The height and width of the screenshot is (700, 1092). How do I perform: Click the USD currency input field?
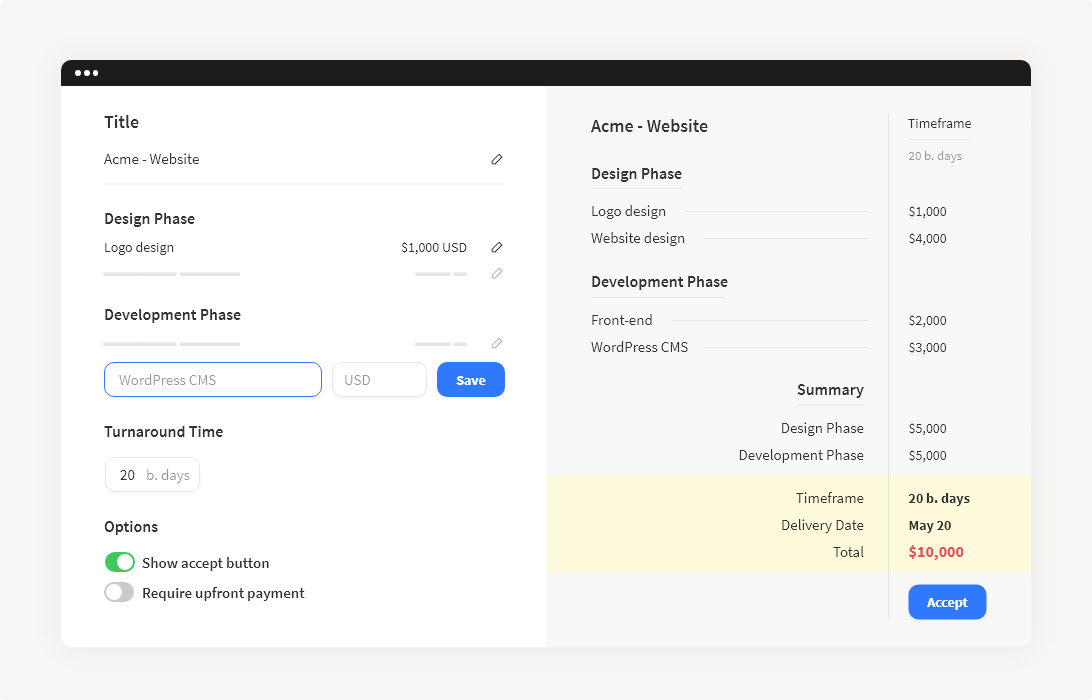pos(379,379)
